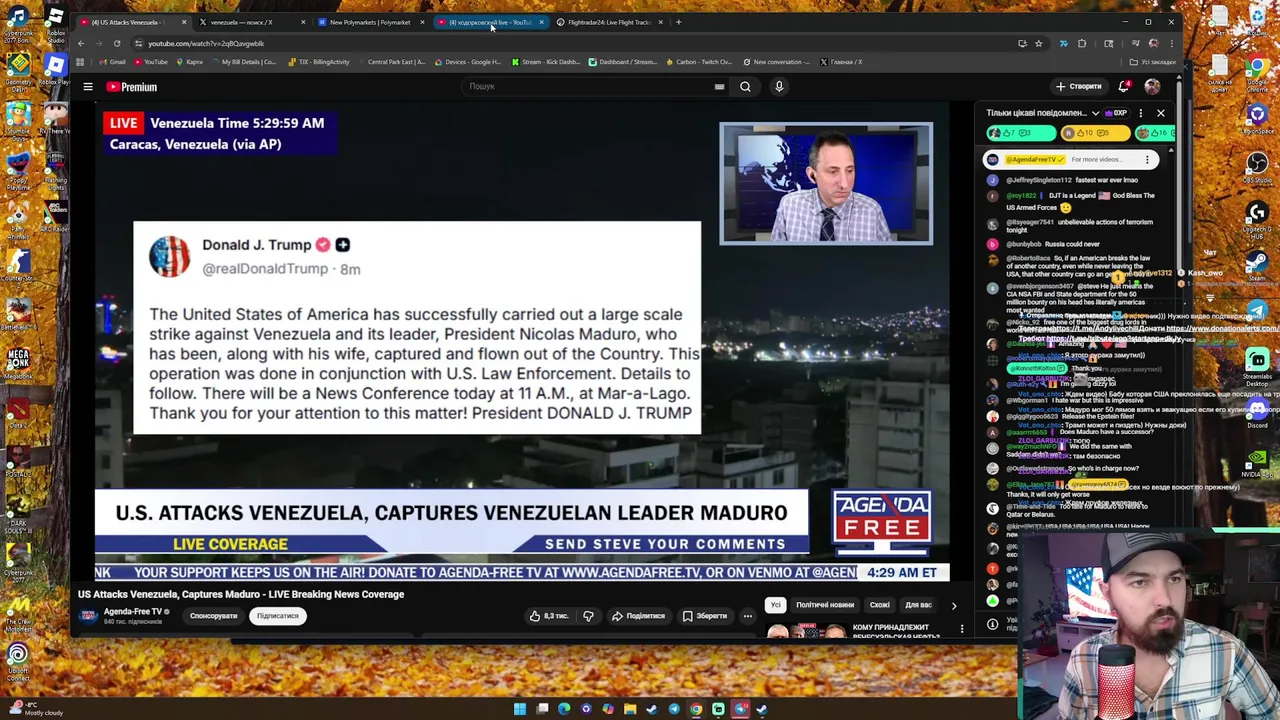Open OBS Studio desktop shortcut
This screenshot has width=1280, height=720.
coord(1257,166)
